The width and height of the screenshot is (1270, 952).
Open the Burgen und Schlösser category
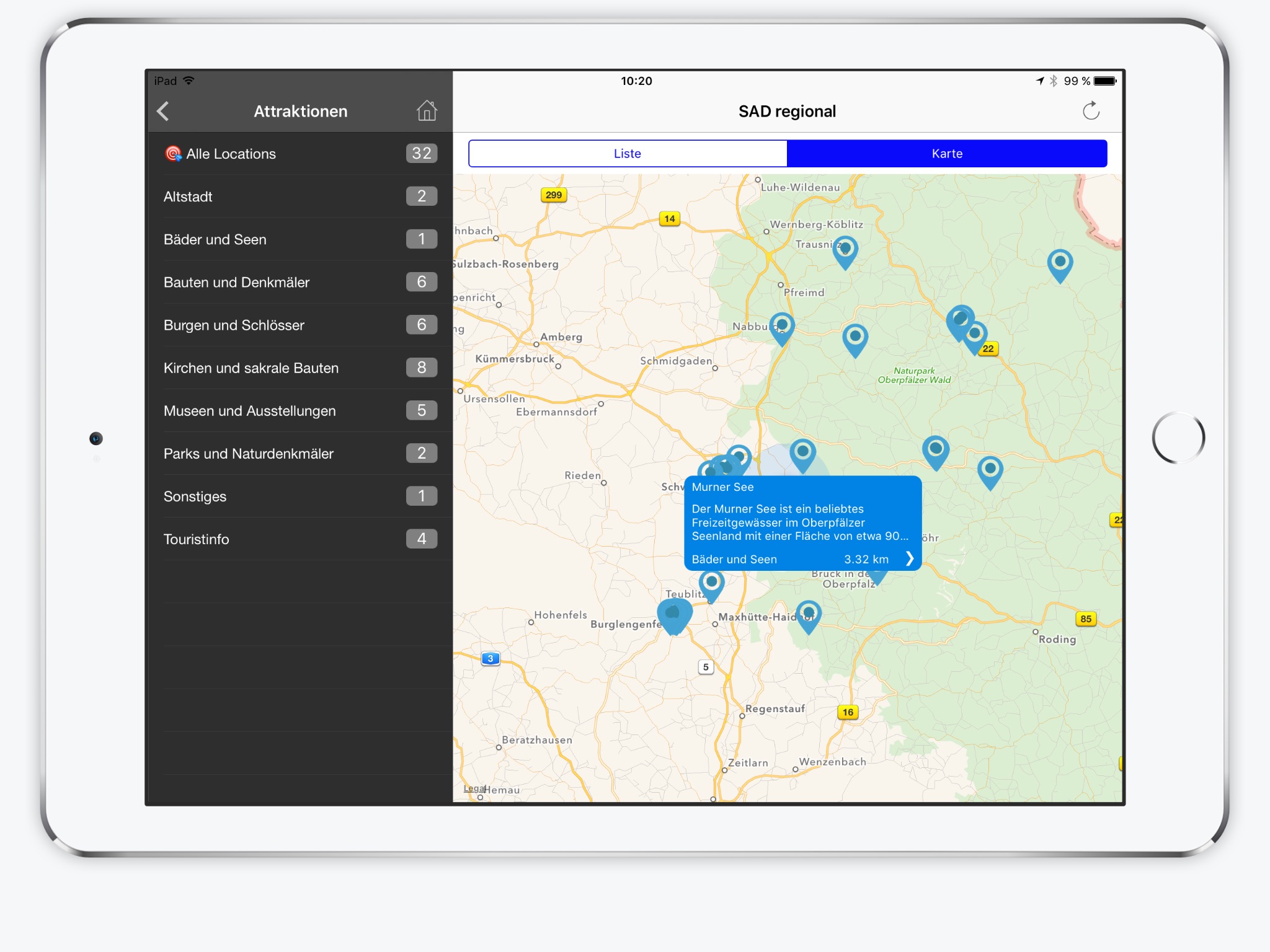point(301,325)
